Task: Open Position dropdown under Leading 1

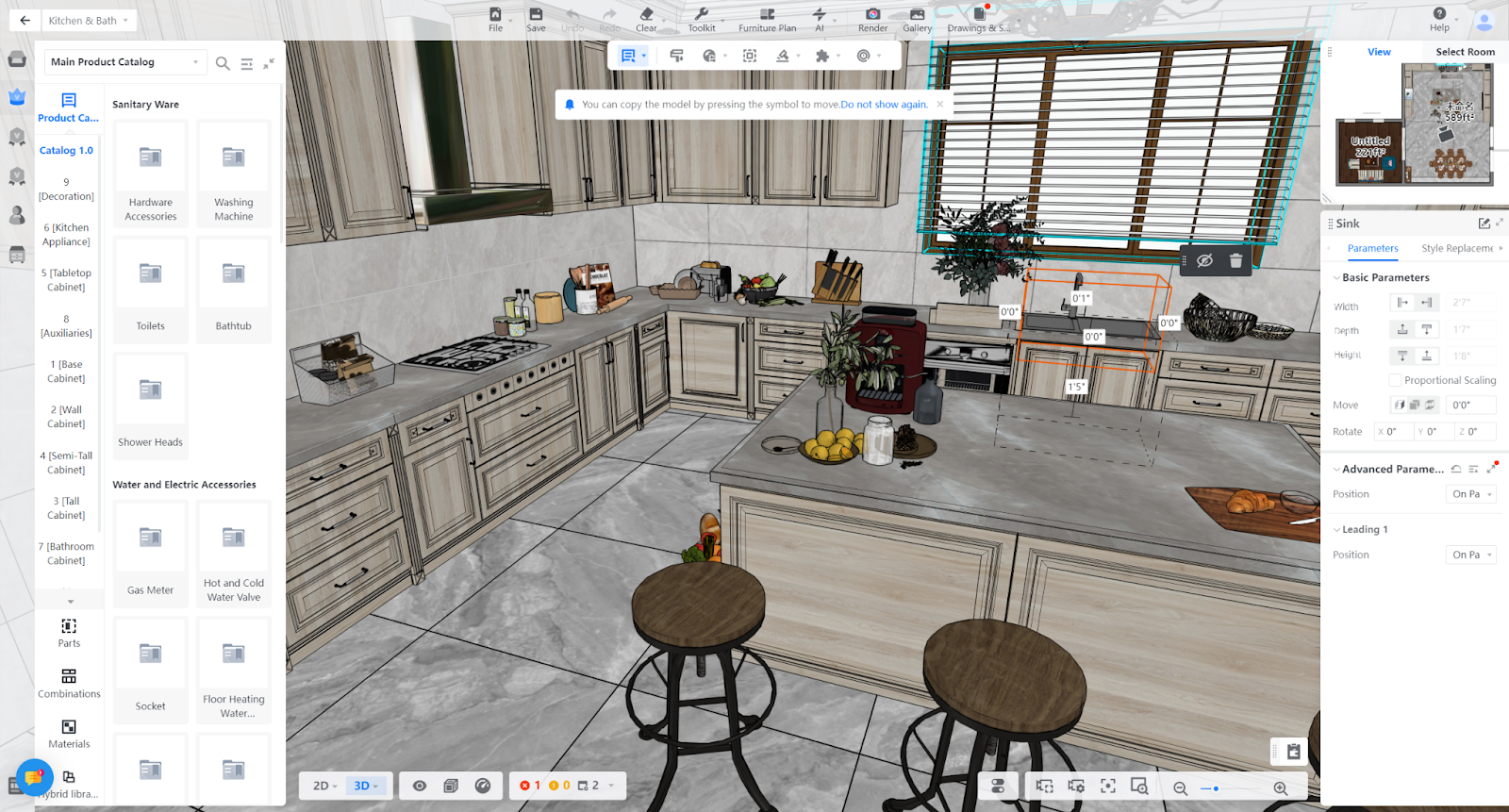Action: click(1471, 555)
